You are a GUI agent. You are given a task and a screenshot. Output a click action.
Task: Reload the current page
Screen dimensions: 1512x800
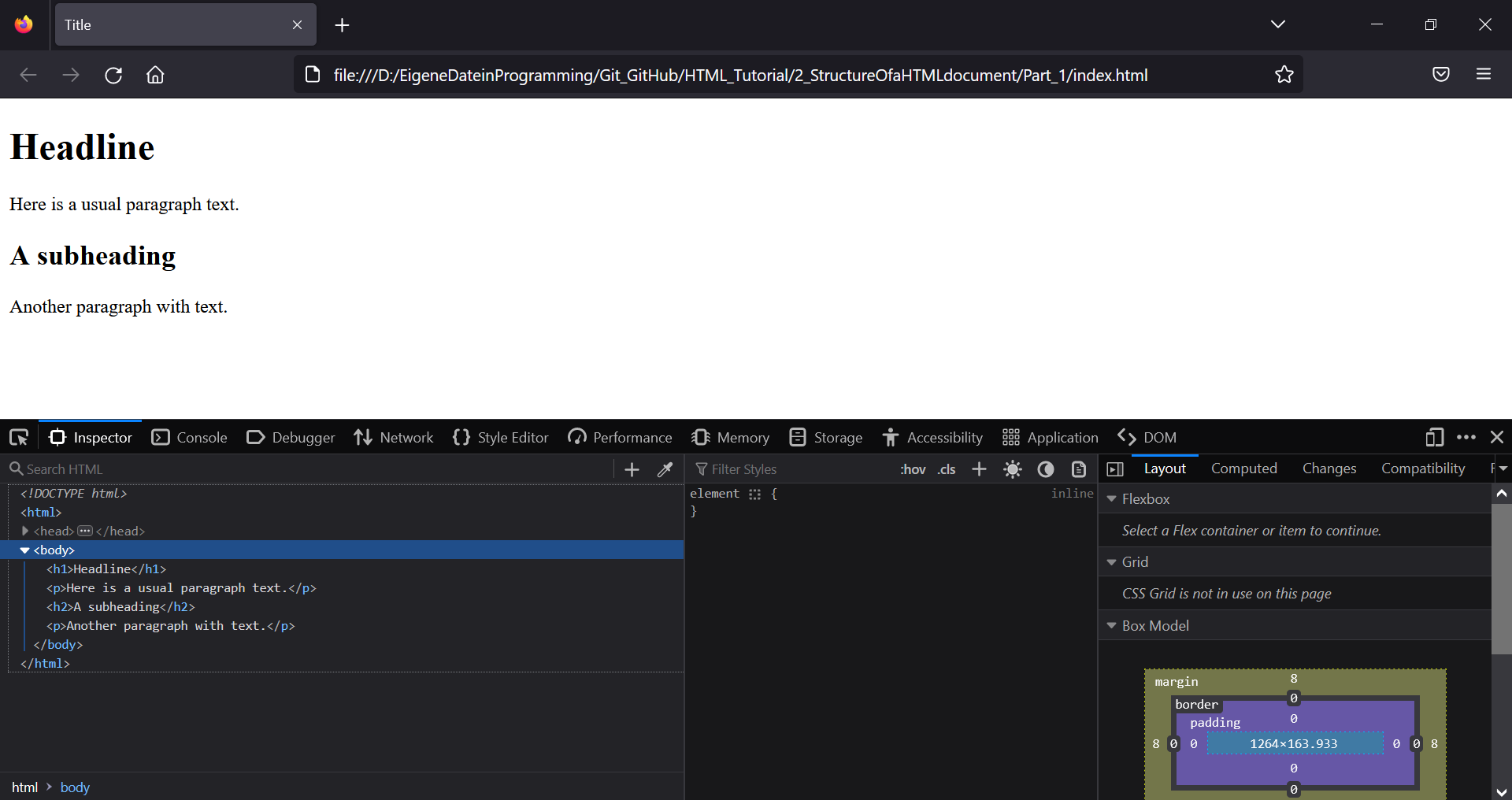pos(113,74)
